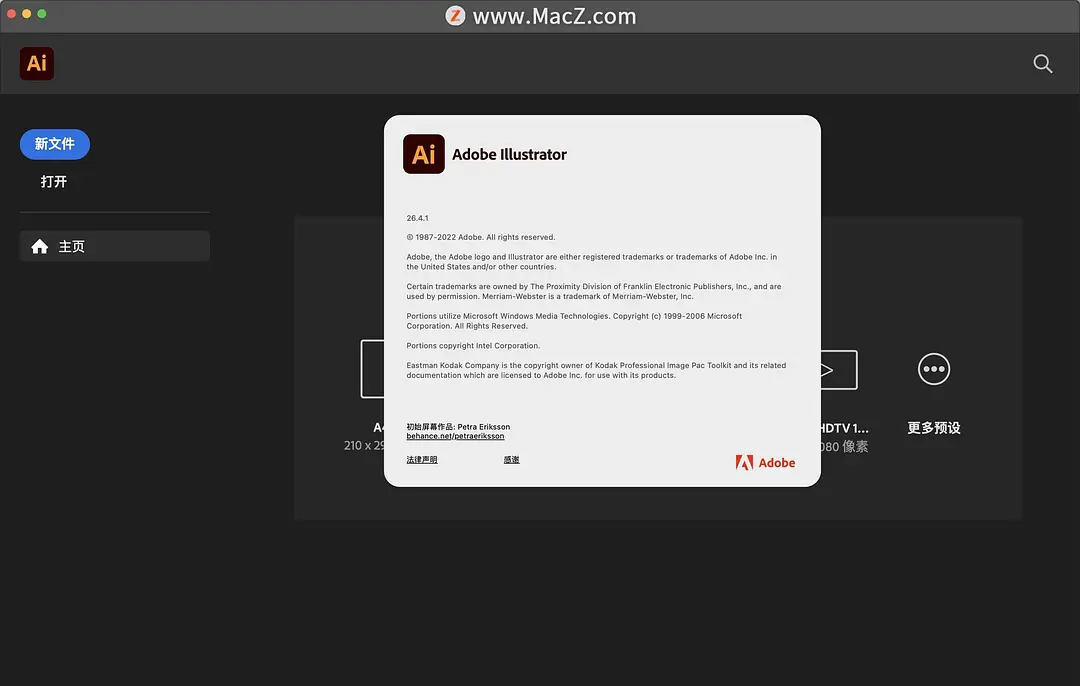This screenshot has height=686, width=1080.
Task: Click the 打开 button in sidebar
Action: coord(54,181)
